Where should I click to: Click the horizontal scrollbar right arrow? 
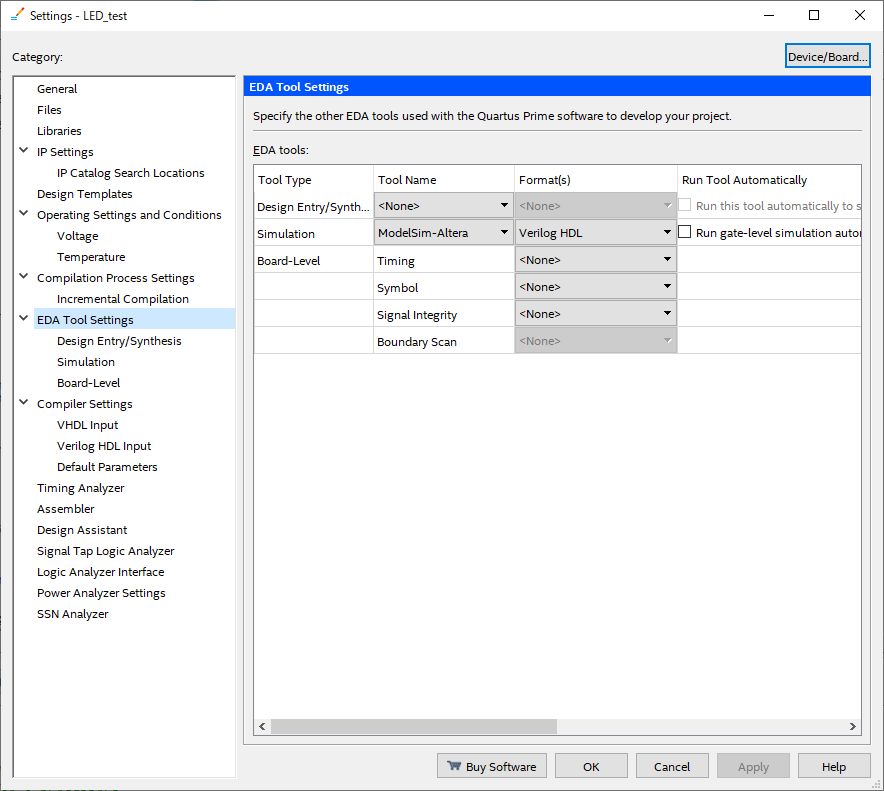pyautogui.click(x=853, y=726)
